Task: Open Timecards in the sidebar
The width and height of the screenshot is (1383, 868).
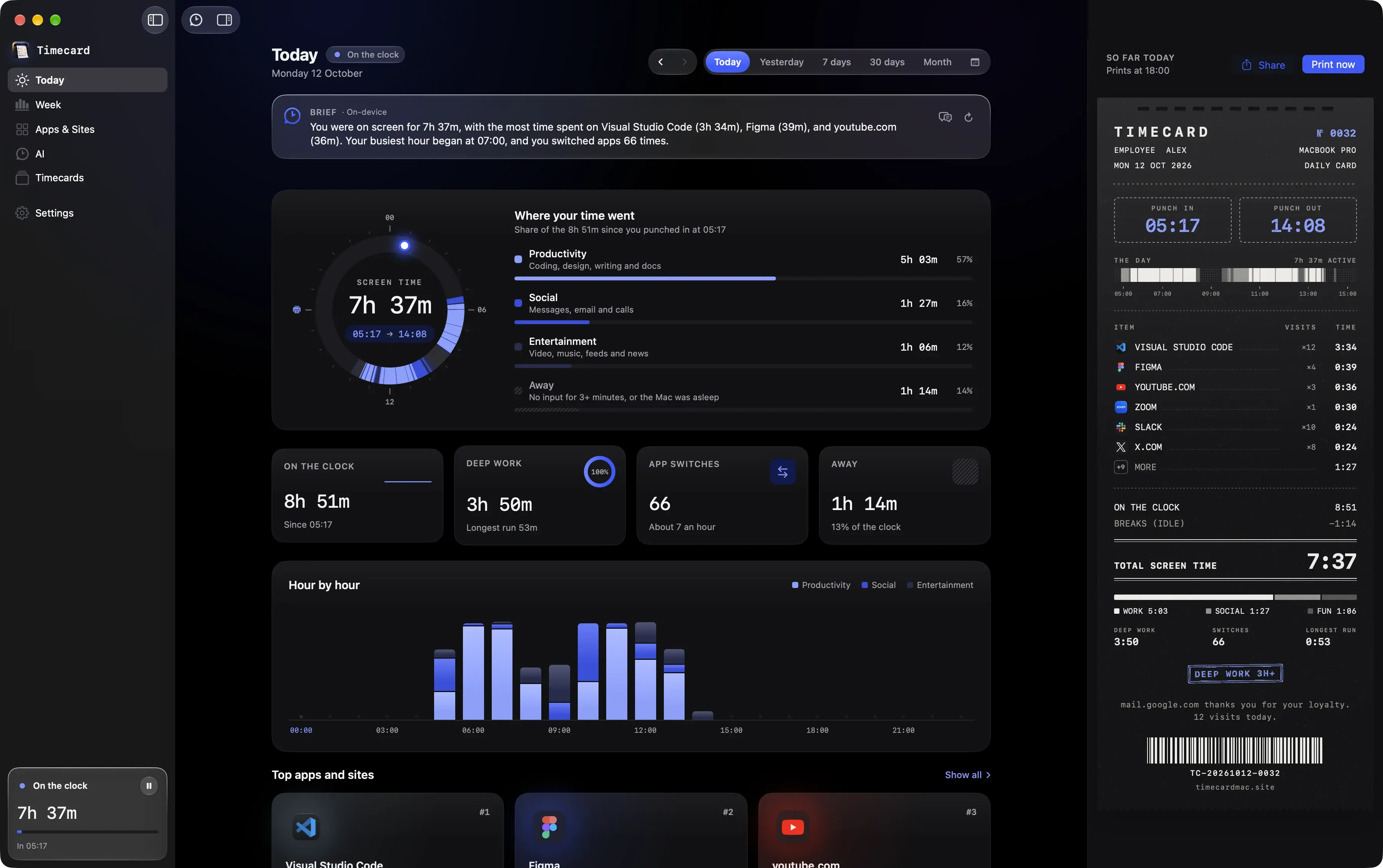Action: click(x=87, y=178)
